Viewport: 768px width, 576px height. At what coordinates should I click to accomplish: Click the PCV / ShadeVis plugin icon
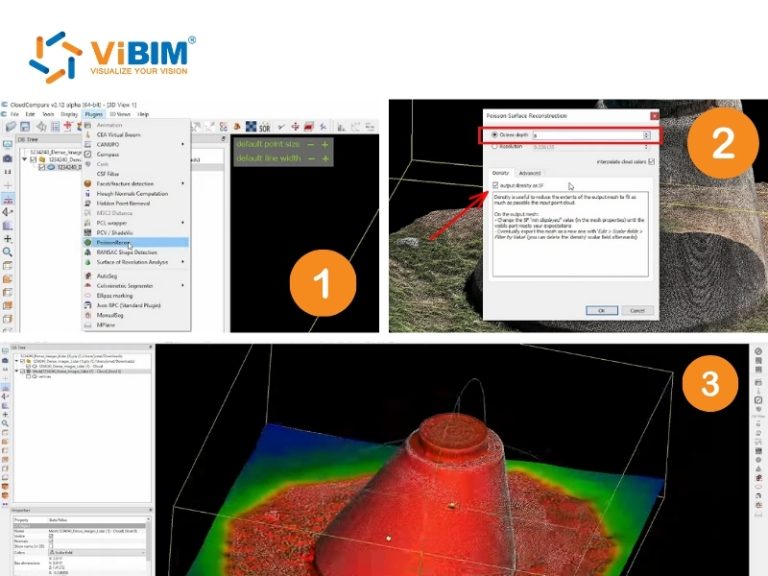point(88,233)
